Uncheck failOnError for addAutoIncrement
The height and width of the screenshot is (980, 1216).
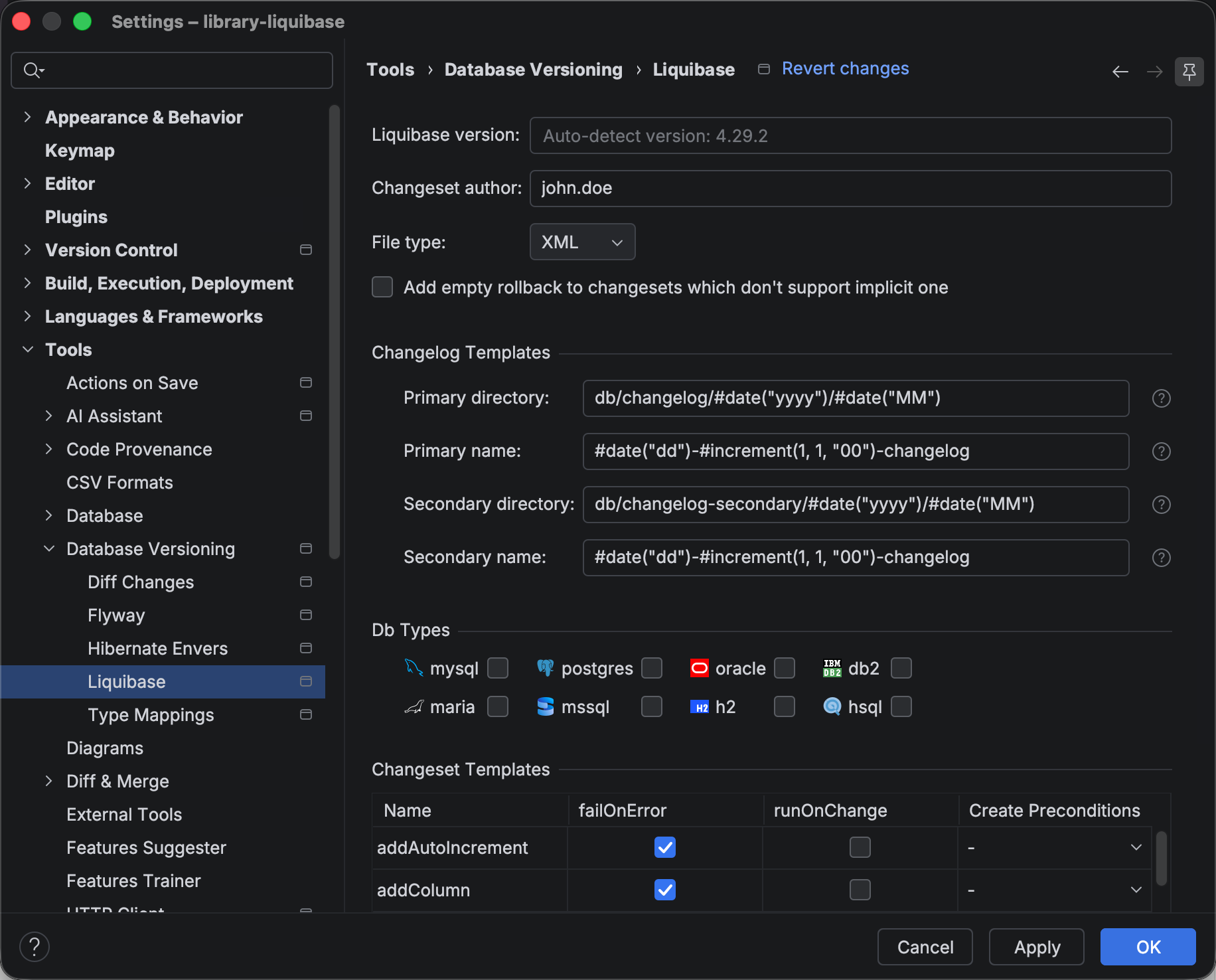(665, 847)
